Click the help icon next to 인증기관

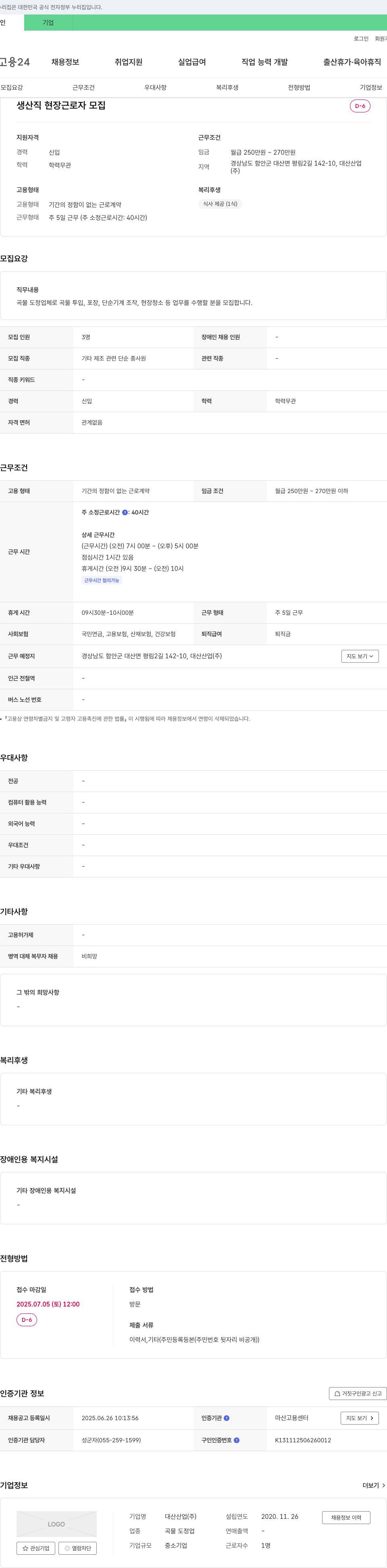click(227, 1418)
